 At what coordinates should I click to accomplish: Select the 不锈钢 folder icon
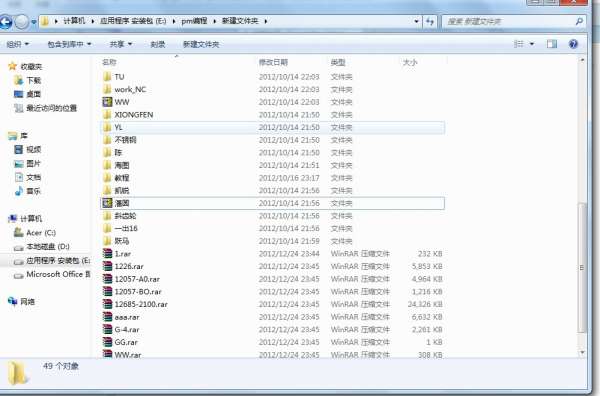pyautogui.click(x=108, y=140)
